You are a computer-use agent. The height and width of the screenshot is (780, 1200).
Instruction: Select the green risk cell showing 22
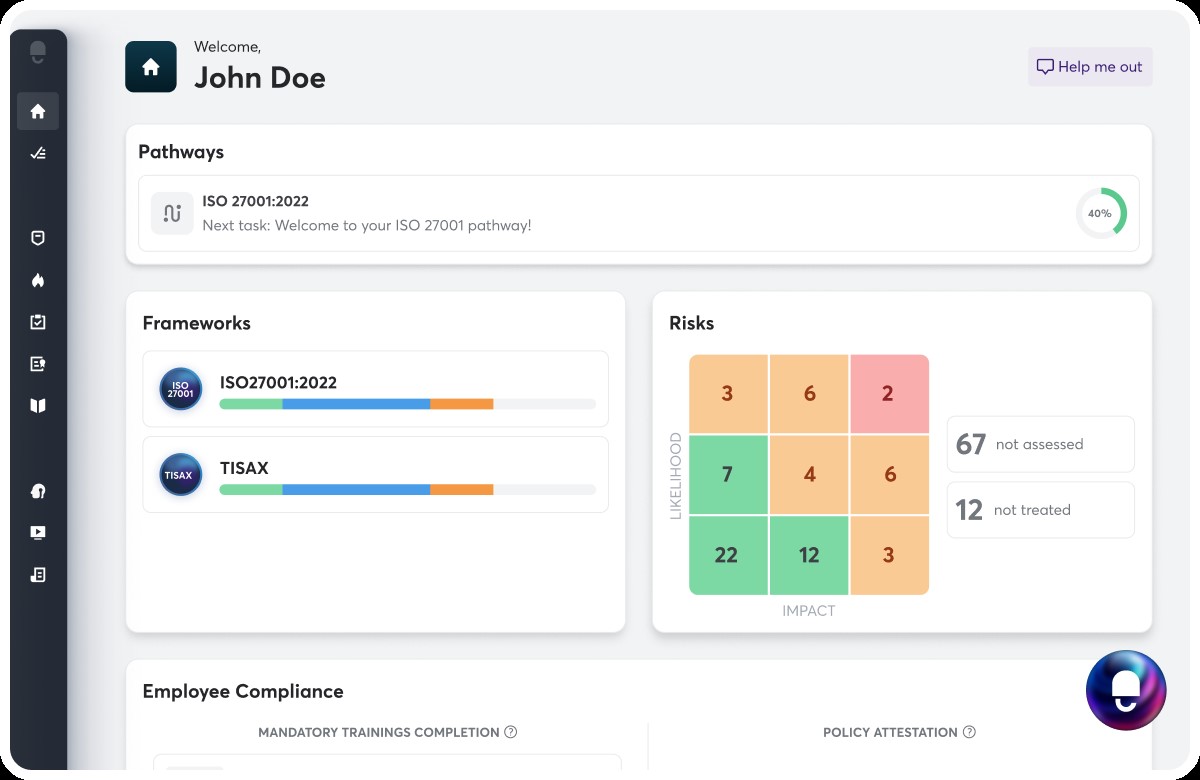pos(727,555)
